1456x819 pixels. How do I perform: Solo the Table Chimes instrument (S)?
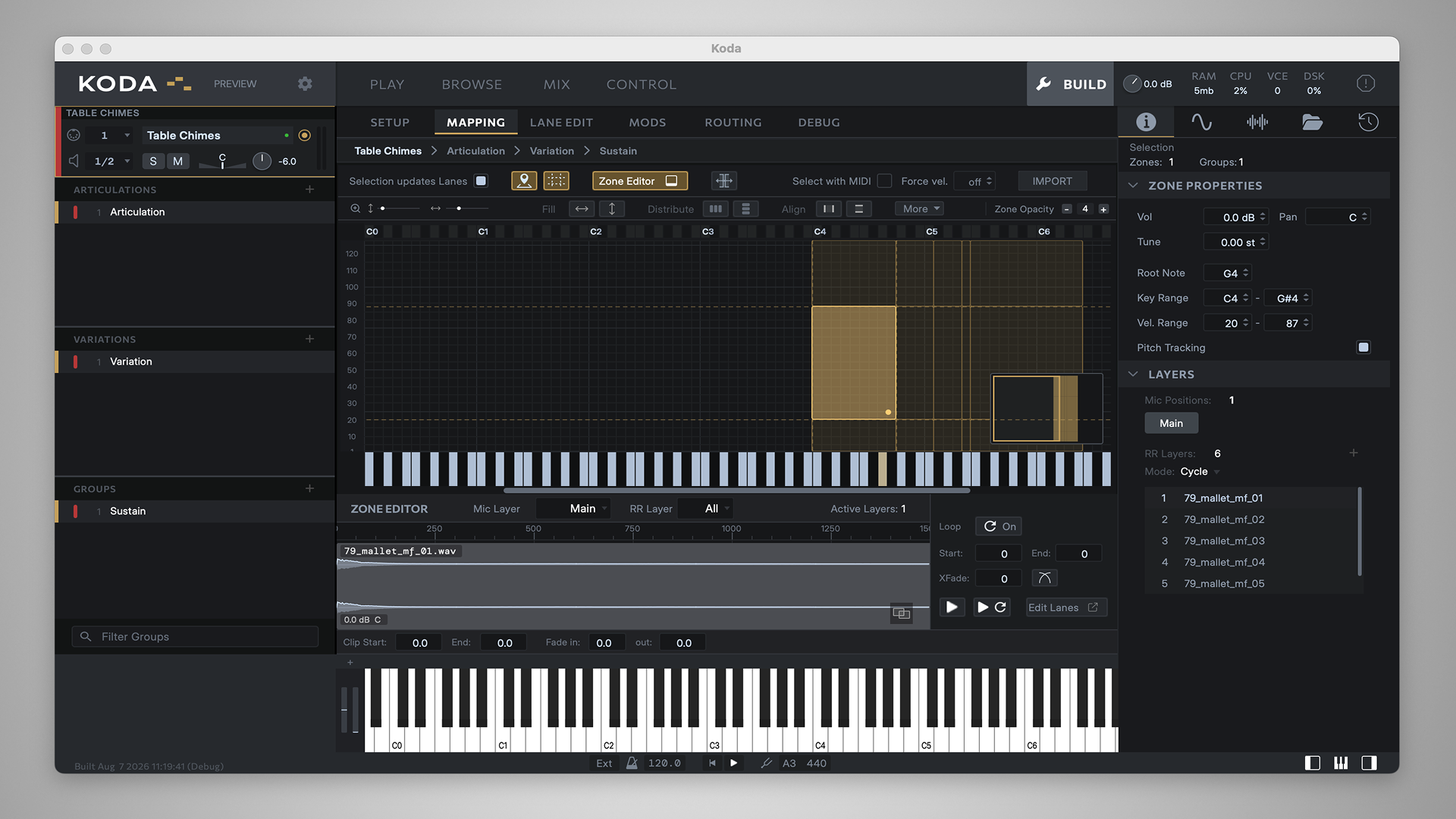(x=153, y=161)
